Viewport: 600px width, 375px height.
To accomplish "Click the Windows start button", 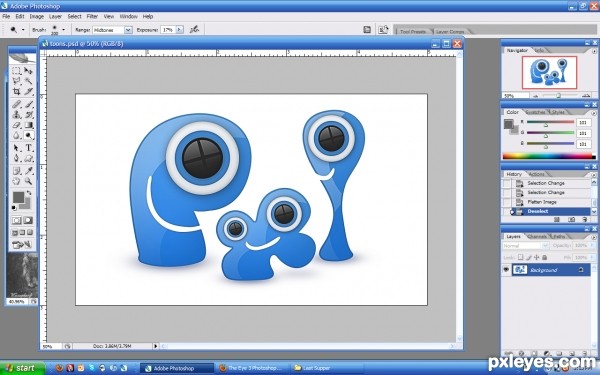I will click(21, 368).
